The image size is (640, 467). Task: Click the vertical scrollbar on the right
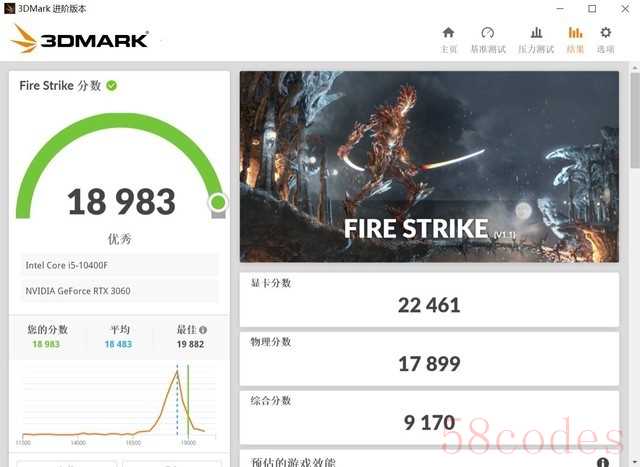(635, 121)
